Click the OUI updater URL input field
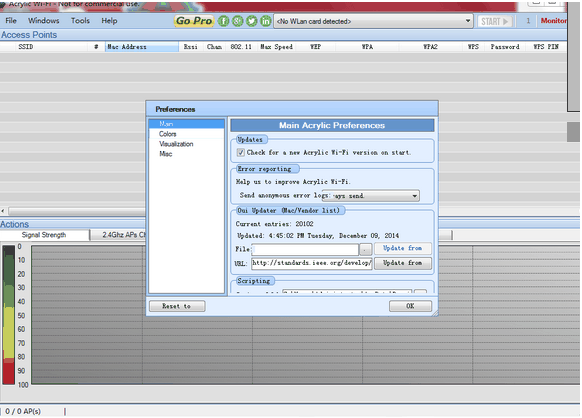 (311, 263)
